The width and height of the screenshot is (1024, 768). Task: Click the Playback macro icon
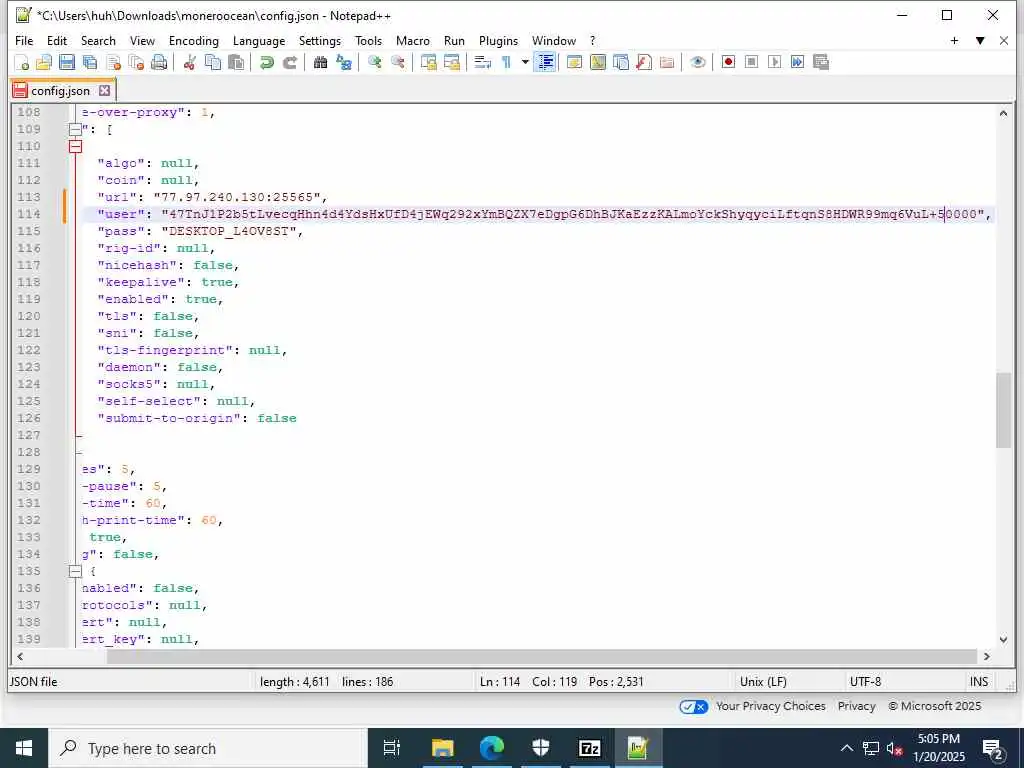pos(775,62)
